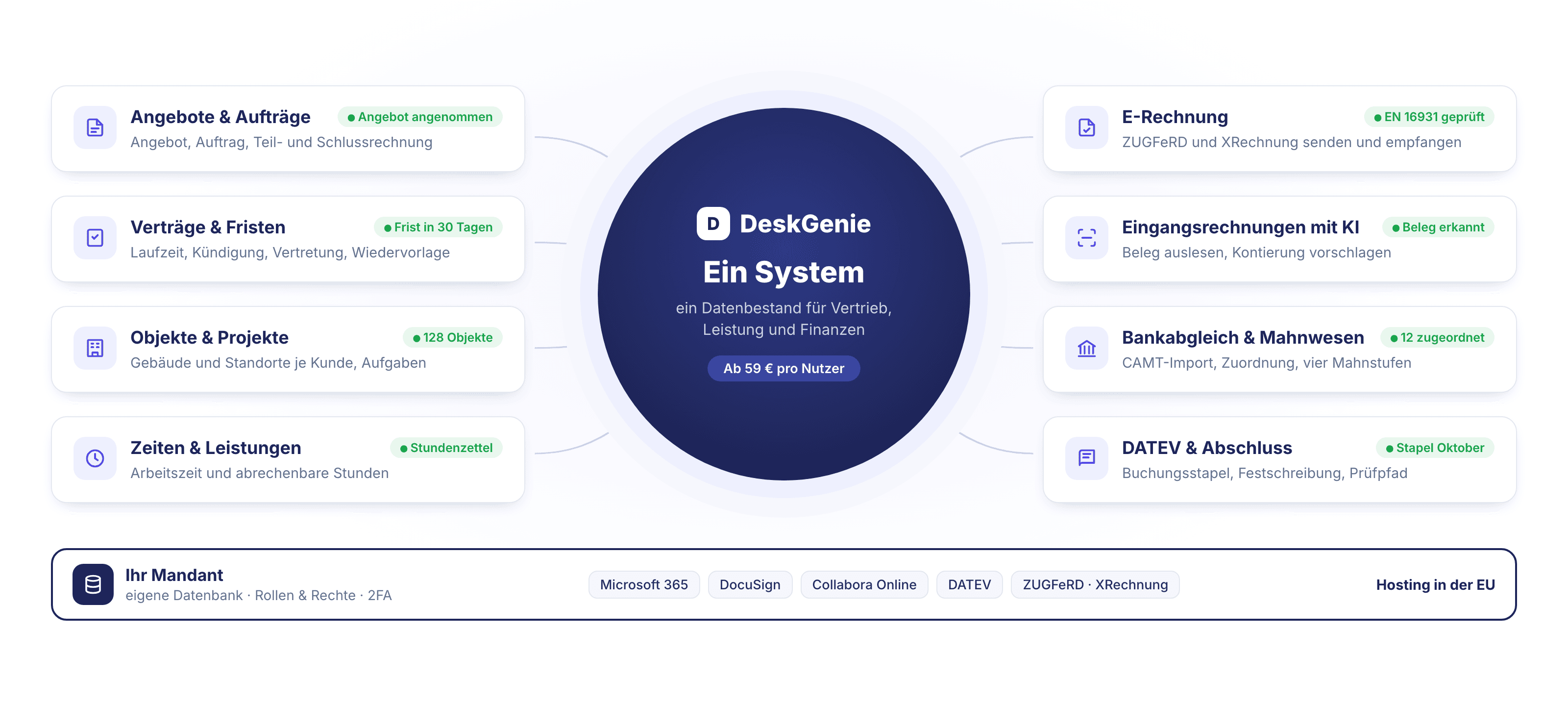Click the checked-file icon for E-Rechnung
The height and width of the screenshot is (706, 1568).
(x=1086, y=127)
